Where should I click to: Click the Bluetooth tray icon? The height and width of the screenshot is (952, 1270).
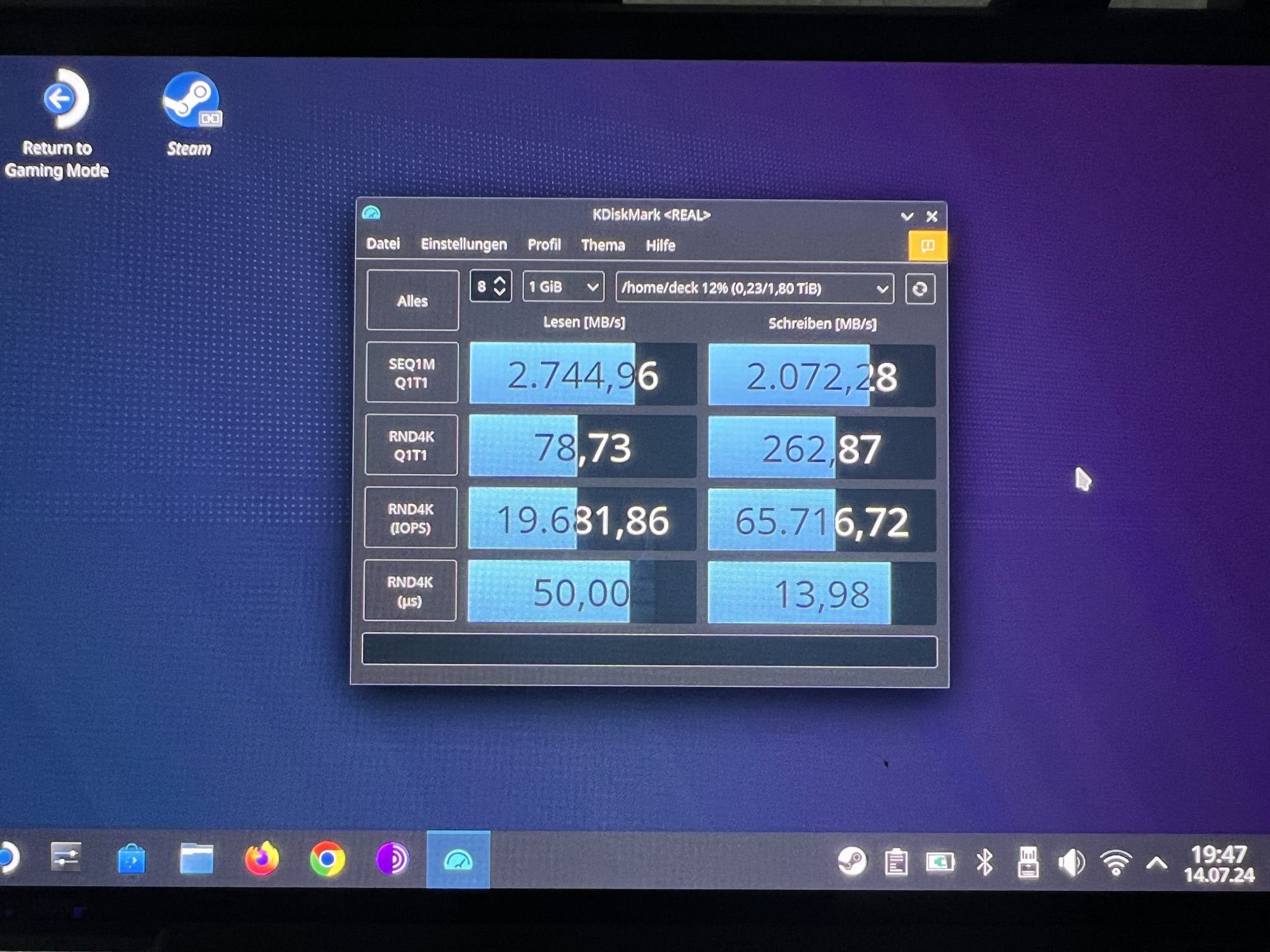coord(985,862)
